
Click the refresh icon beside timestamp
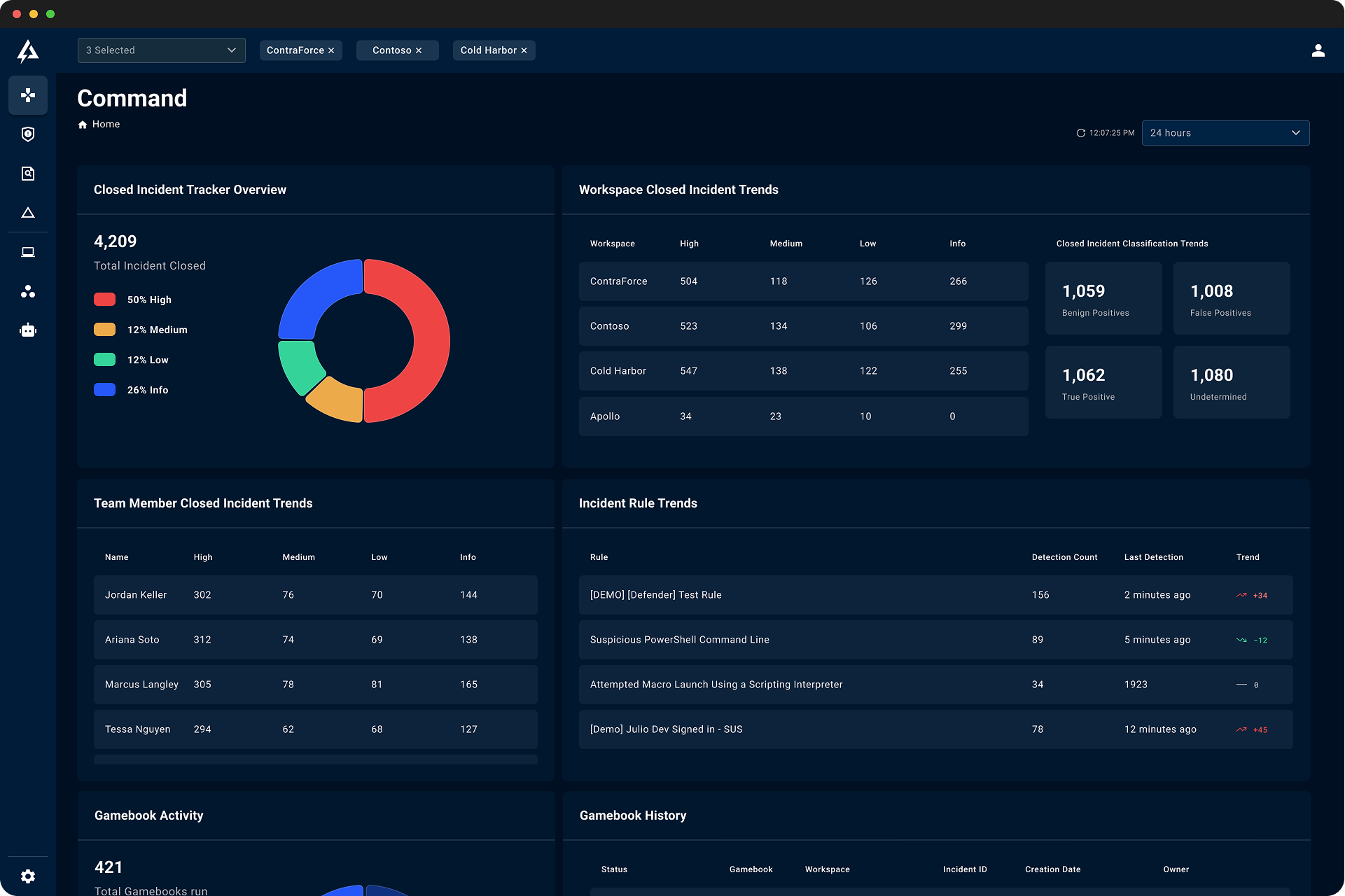tap(1080, 133)
